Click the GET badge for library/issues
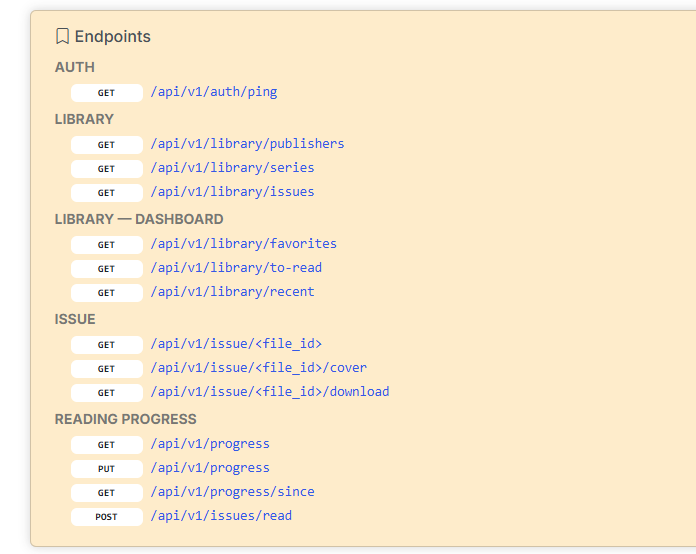Screen dimensions: 696x554 pos(107,193)
